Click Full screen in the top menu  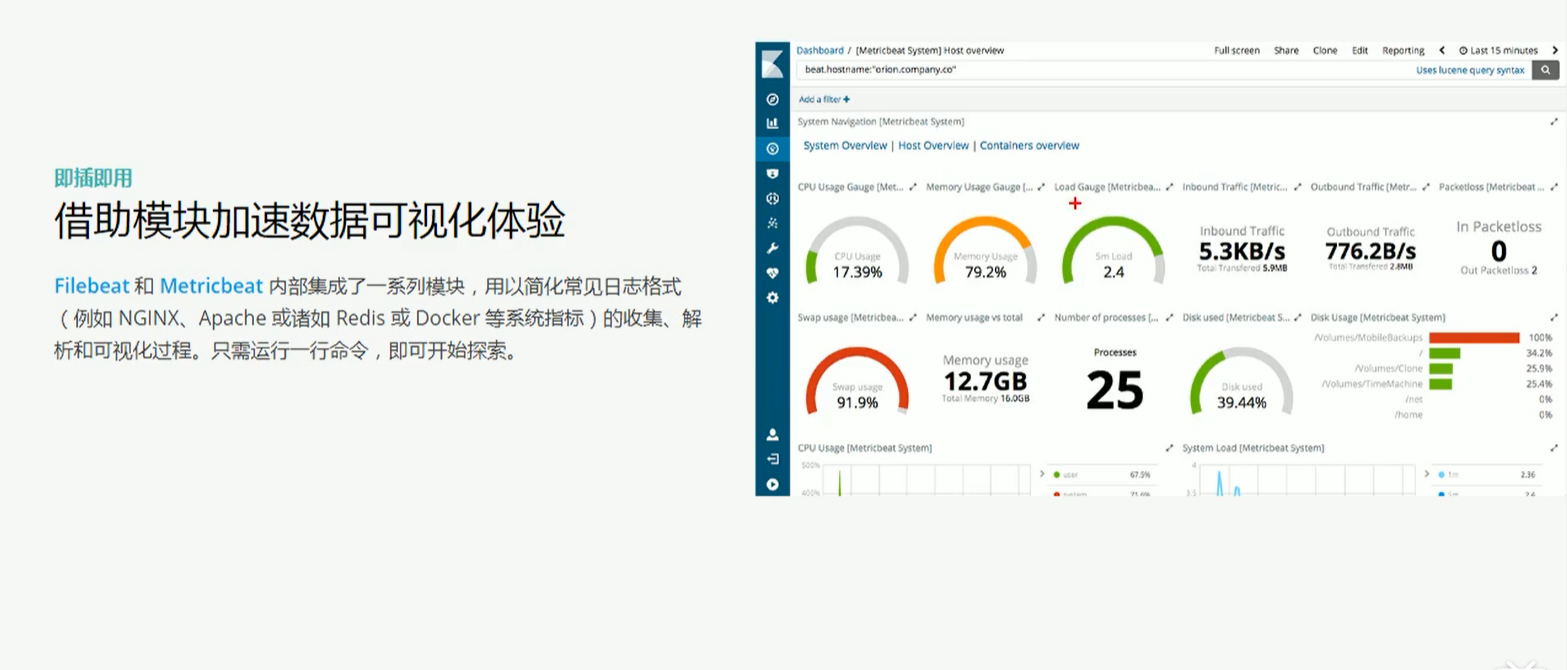(x=1237, y=50)
